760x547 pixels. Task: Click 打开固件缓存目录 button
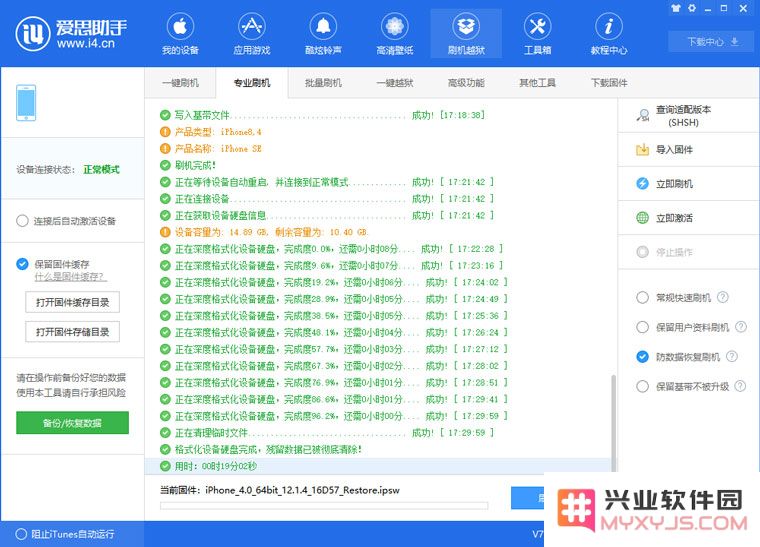point(72,302)
